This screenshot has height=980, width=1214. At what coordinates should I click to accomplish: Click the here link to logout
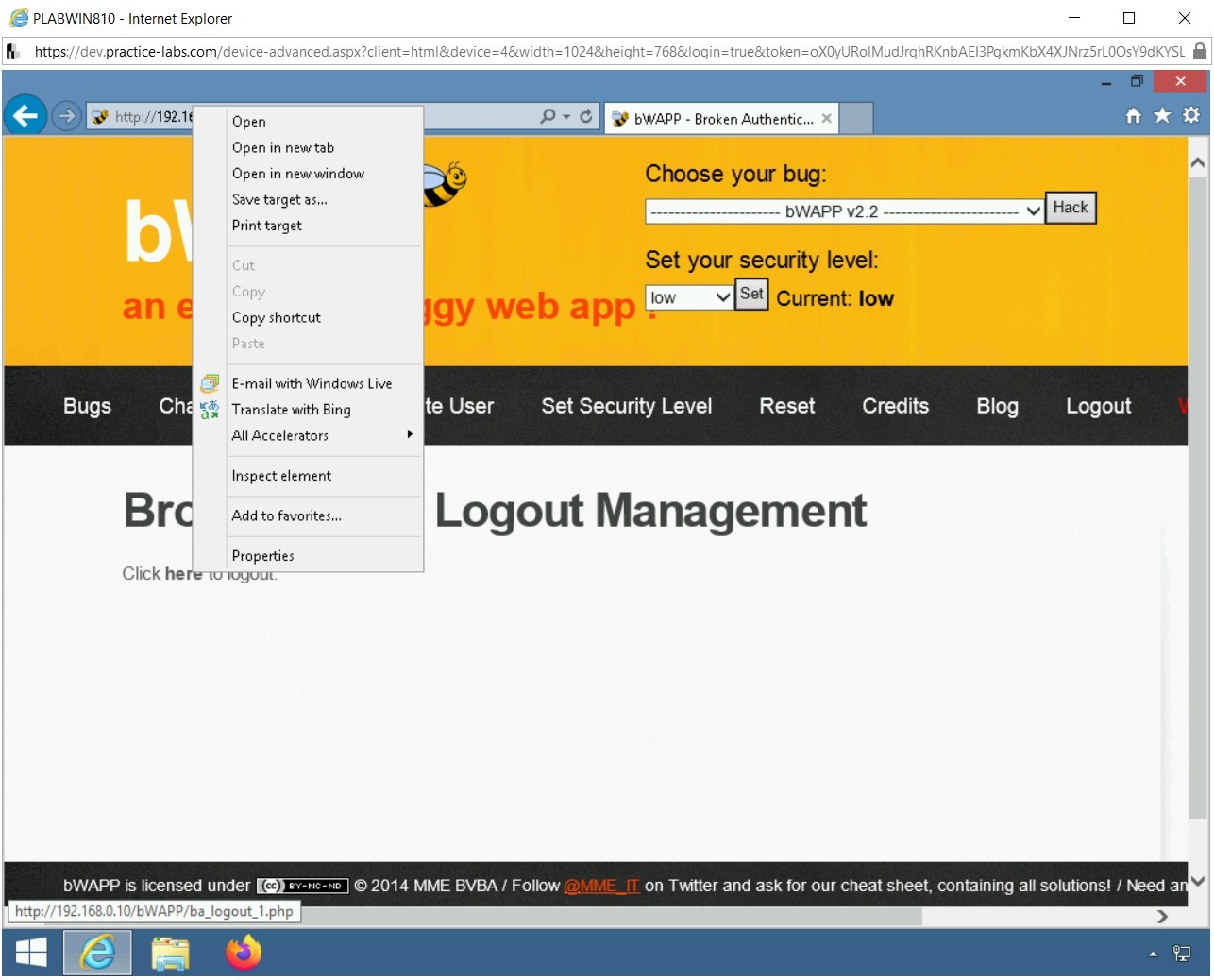tap(181, 573)
